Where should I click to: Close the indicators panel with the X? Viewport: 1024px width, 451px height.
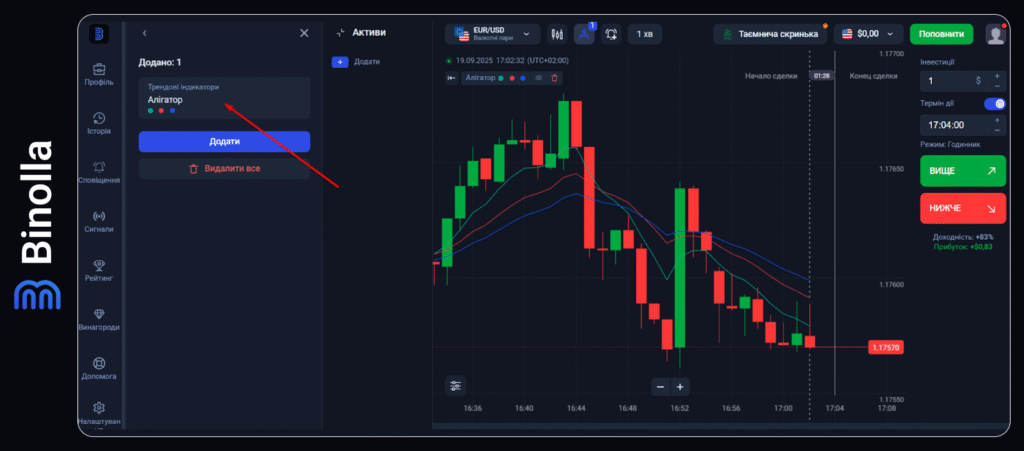[x=304, y=33]
